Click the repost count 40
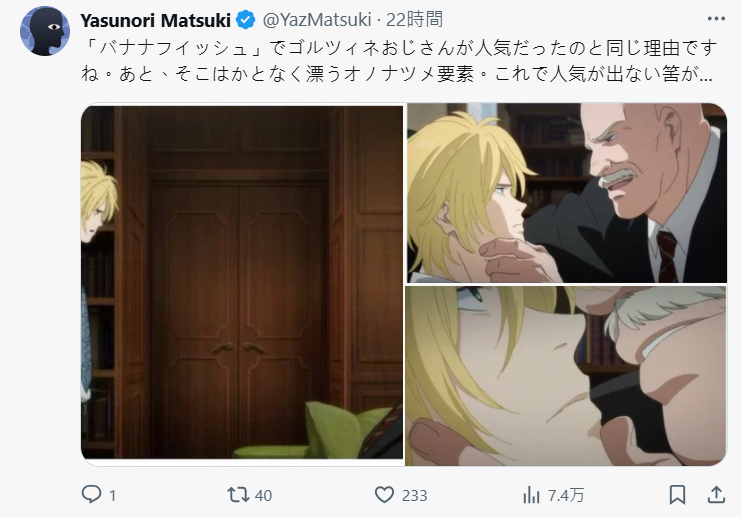The width and height of the screenshot is (741, 517). pyautogui.click(x=263, y=496)
